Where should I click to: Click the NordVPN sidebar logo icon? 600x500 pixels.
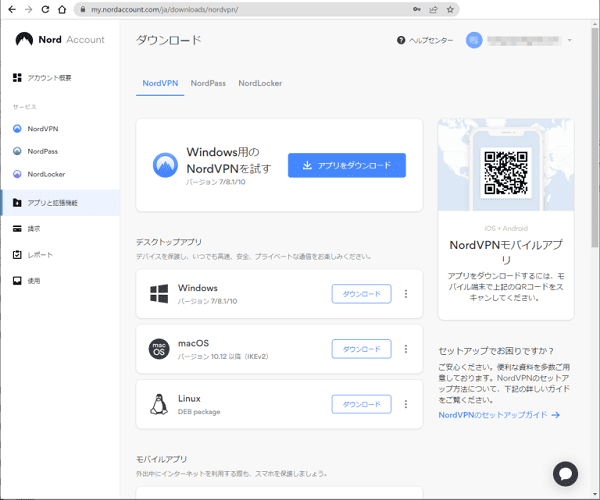[x=17, y=129]
